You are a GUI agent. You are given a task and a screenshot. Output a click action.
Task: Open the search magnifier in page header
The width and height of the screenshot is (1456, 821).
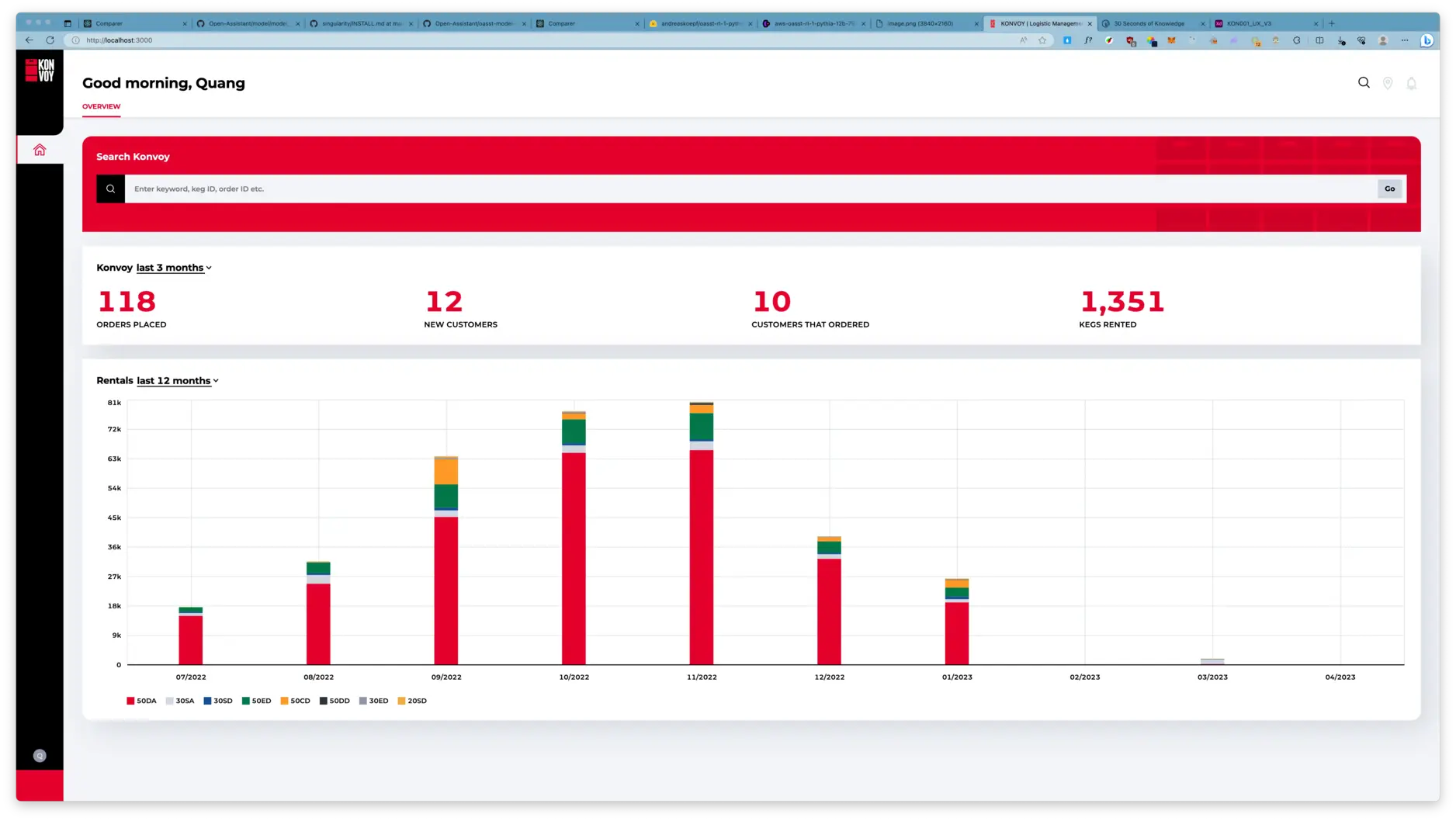click(1364, 82)
